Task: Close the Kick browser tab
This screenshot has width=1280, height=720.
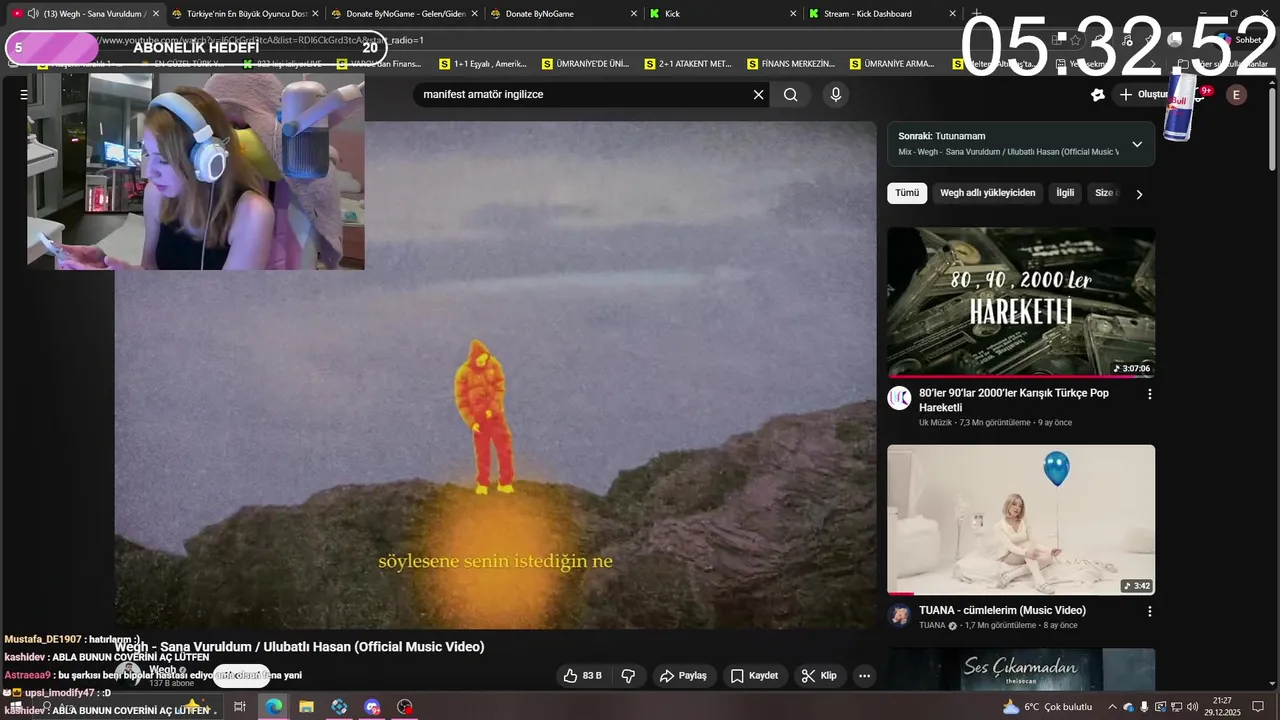Action: pyautogui.click(x=793, y=14)
